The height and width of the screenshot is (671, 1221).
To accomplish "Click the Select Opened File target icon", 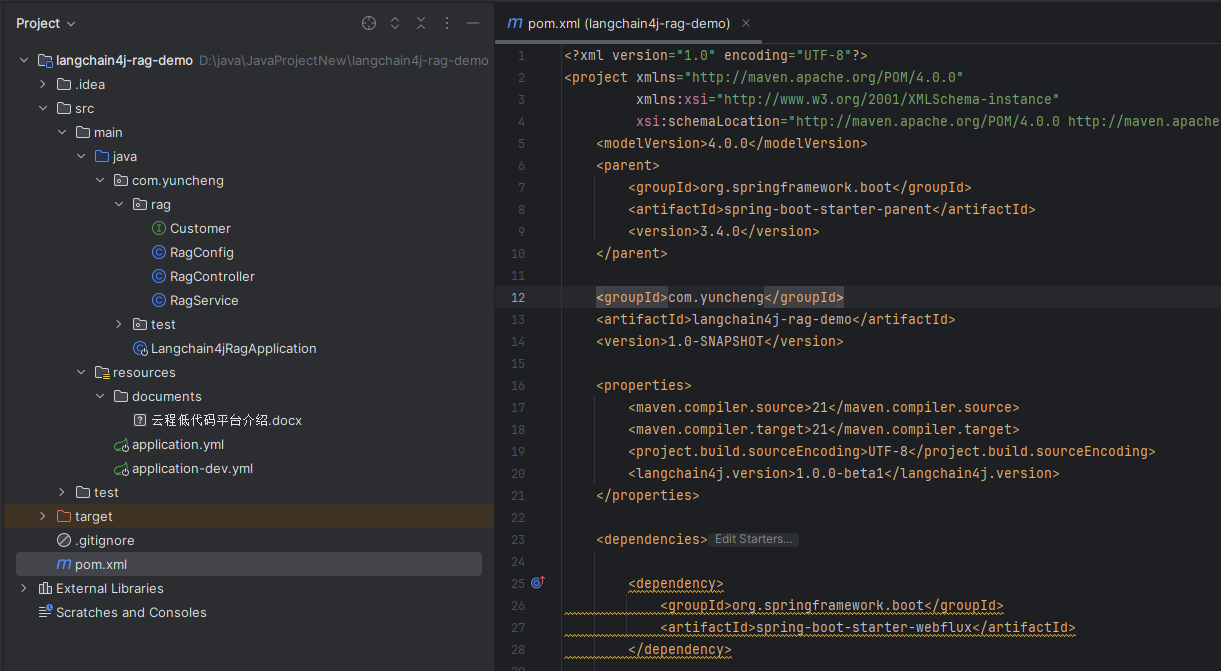I will click(x=369, y=23).
